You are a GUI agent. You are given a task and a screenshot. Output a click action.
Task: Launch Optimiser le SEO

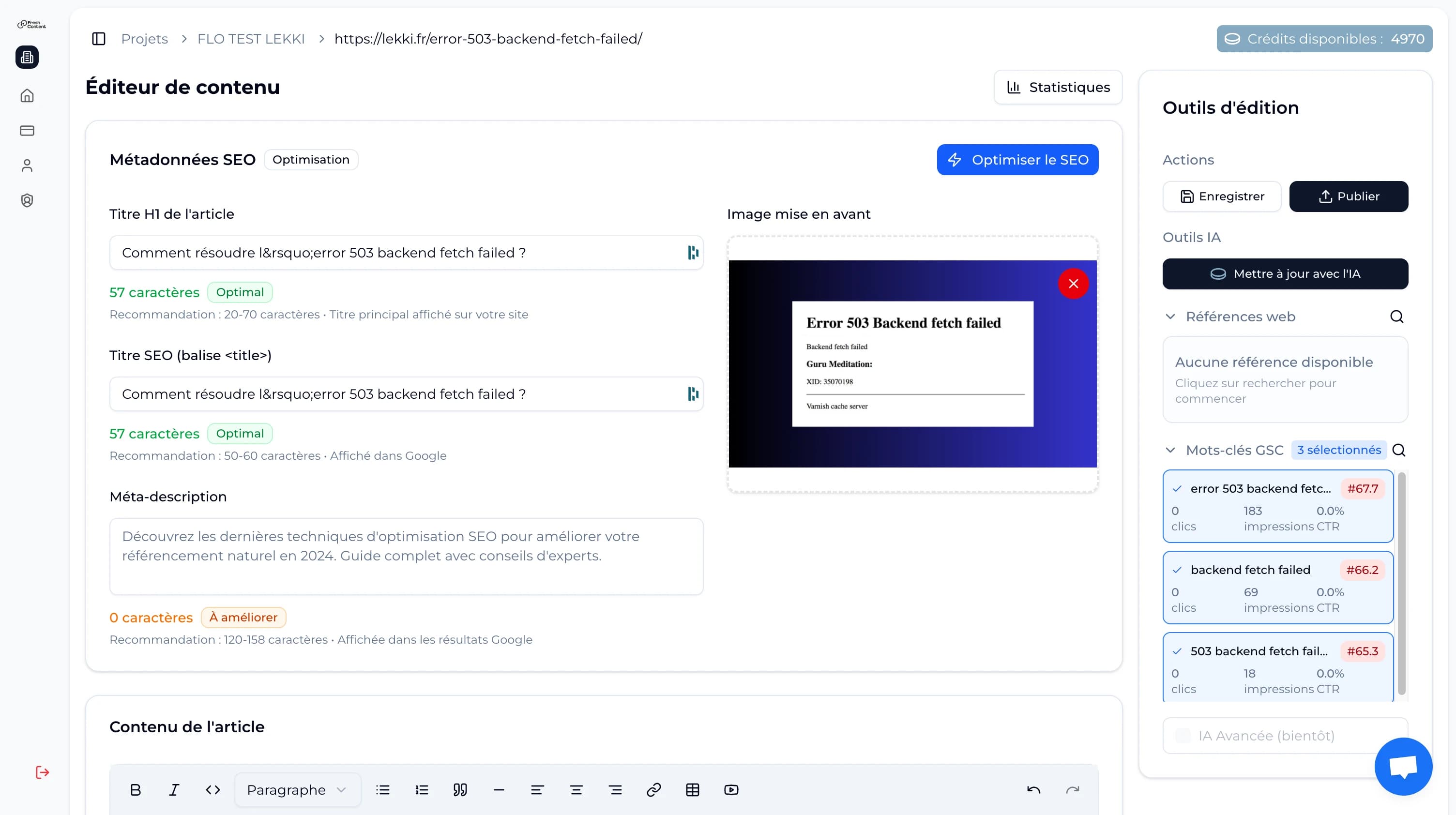point(1017,159)
